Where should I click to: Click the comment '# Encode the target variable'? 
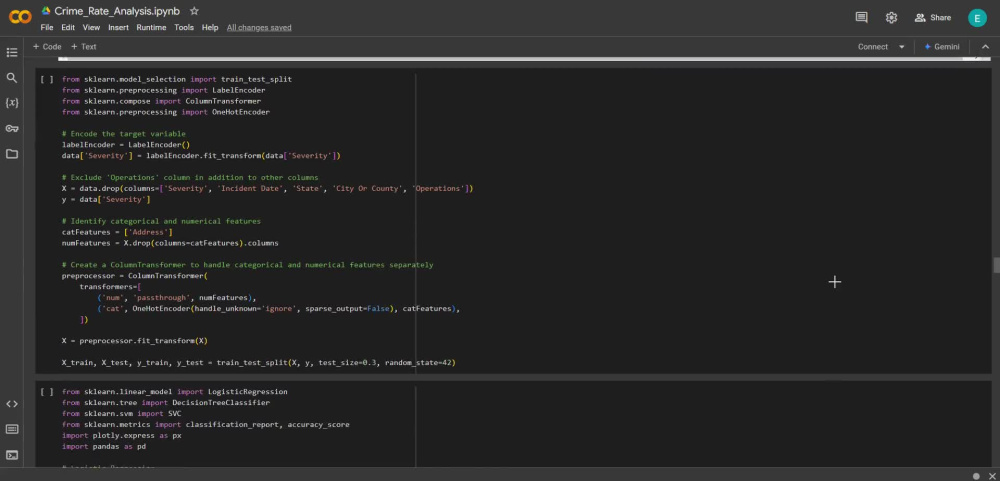pos(124,134)
